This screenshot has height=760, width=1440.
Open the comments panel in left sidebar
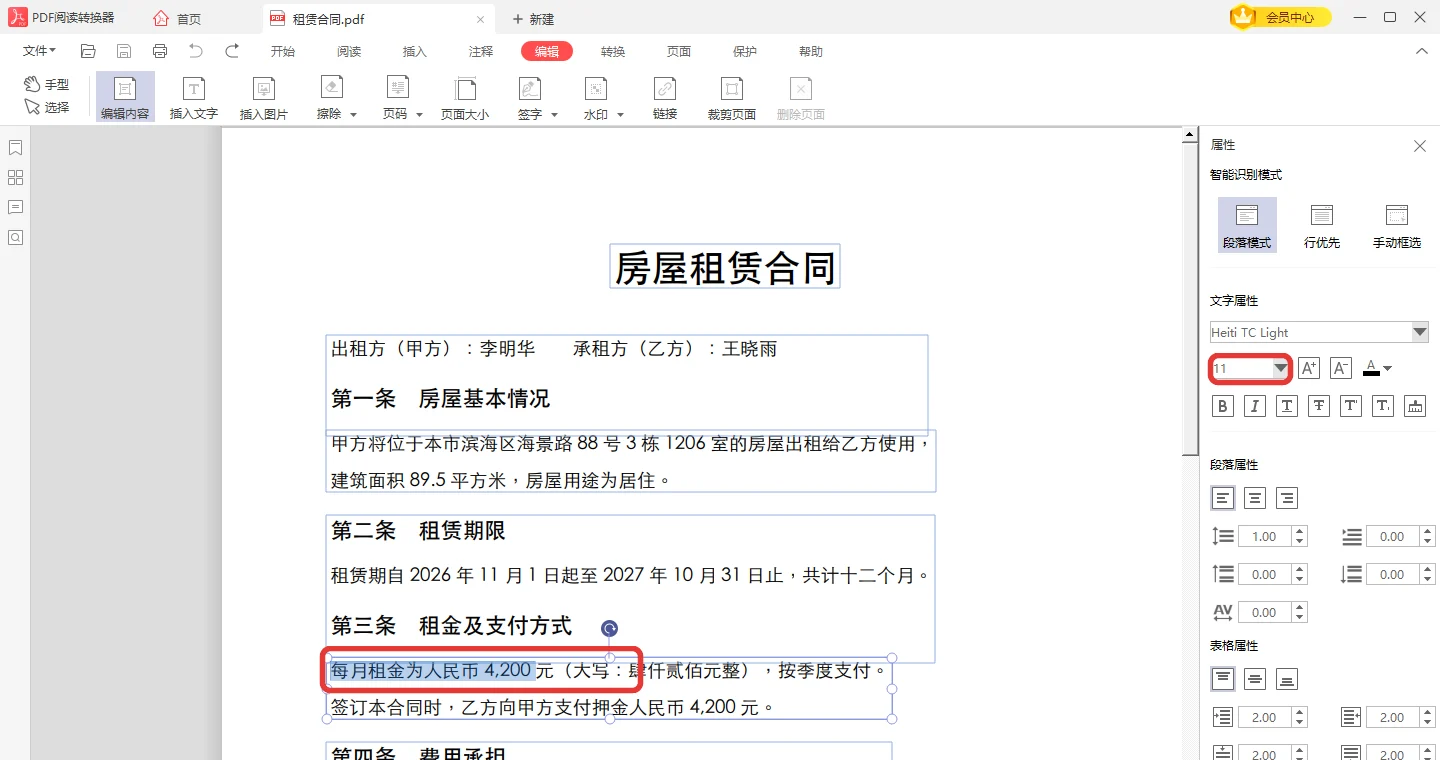coord(15,208)
